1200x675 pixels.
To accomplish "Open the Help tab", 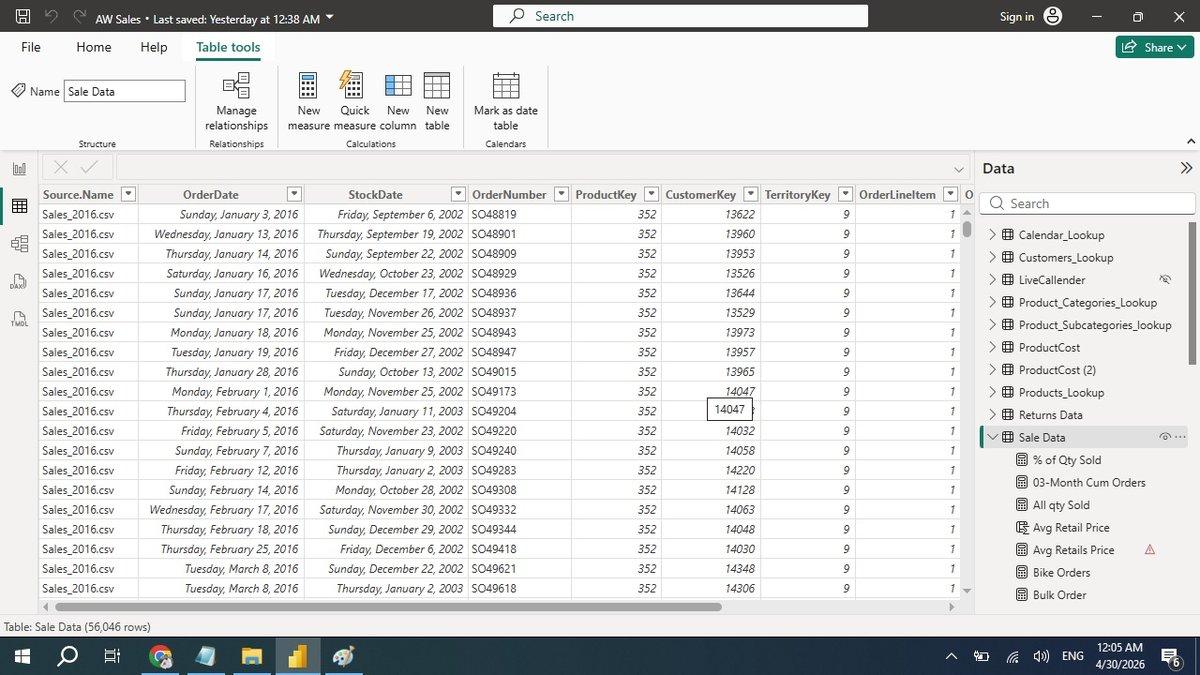I will 154,47.
